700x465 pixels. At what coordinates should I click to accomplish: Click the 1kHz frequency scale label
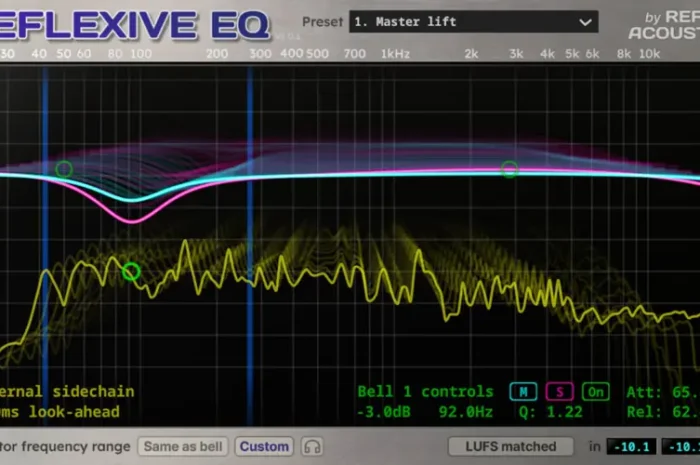[x=395, y=54]
